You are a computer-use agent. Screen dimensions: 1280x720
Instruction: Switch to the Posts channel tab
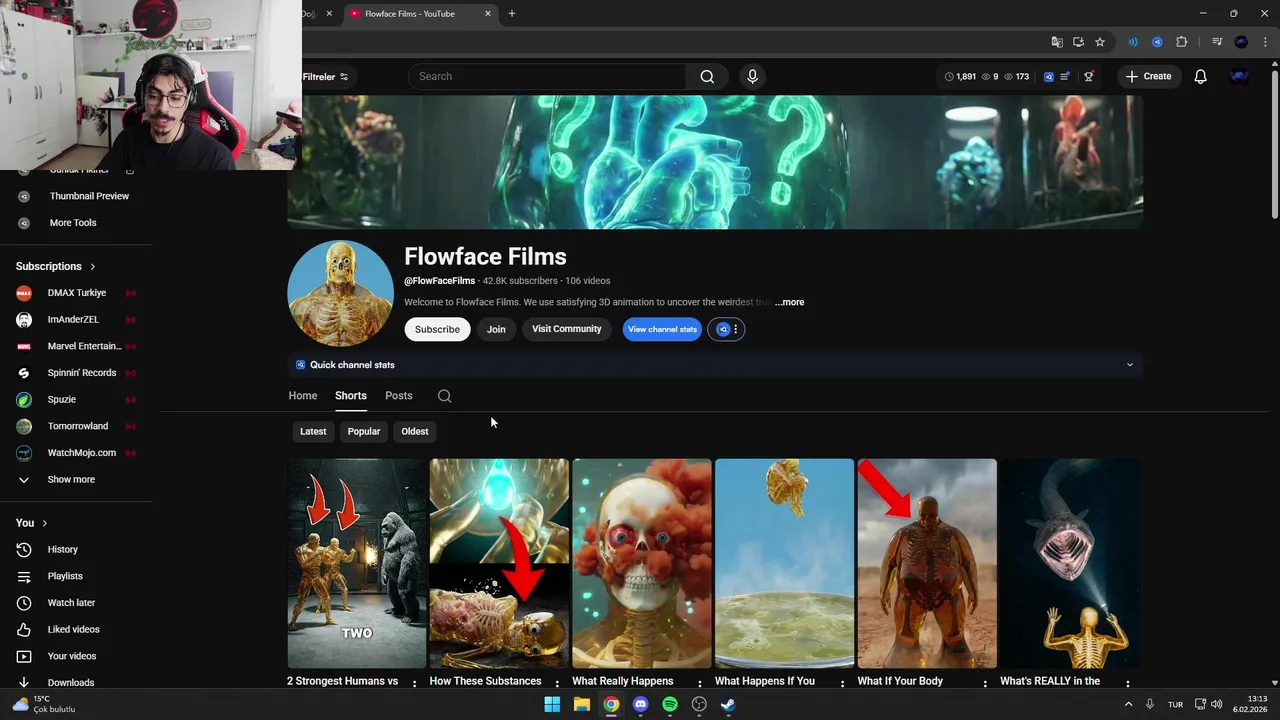pyautogui.click(x=399, y=396)
